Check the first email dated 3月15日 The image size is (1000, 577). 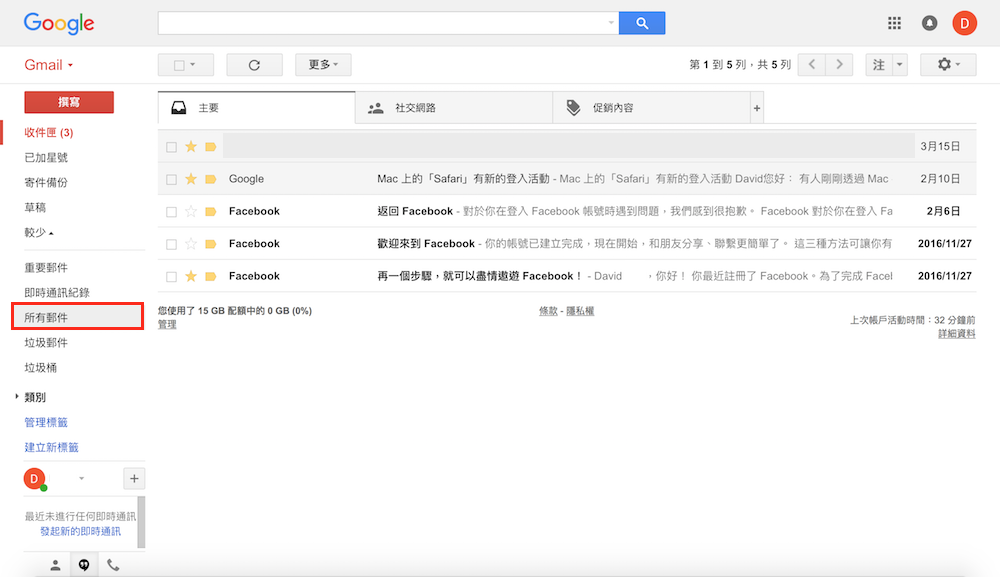pos(171,147)
